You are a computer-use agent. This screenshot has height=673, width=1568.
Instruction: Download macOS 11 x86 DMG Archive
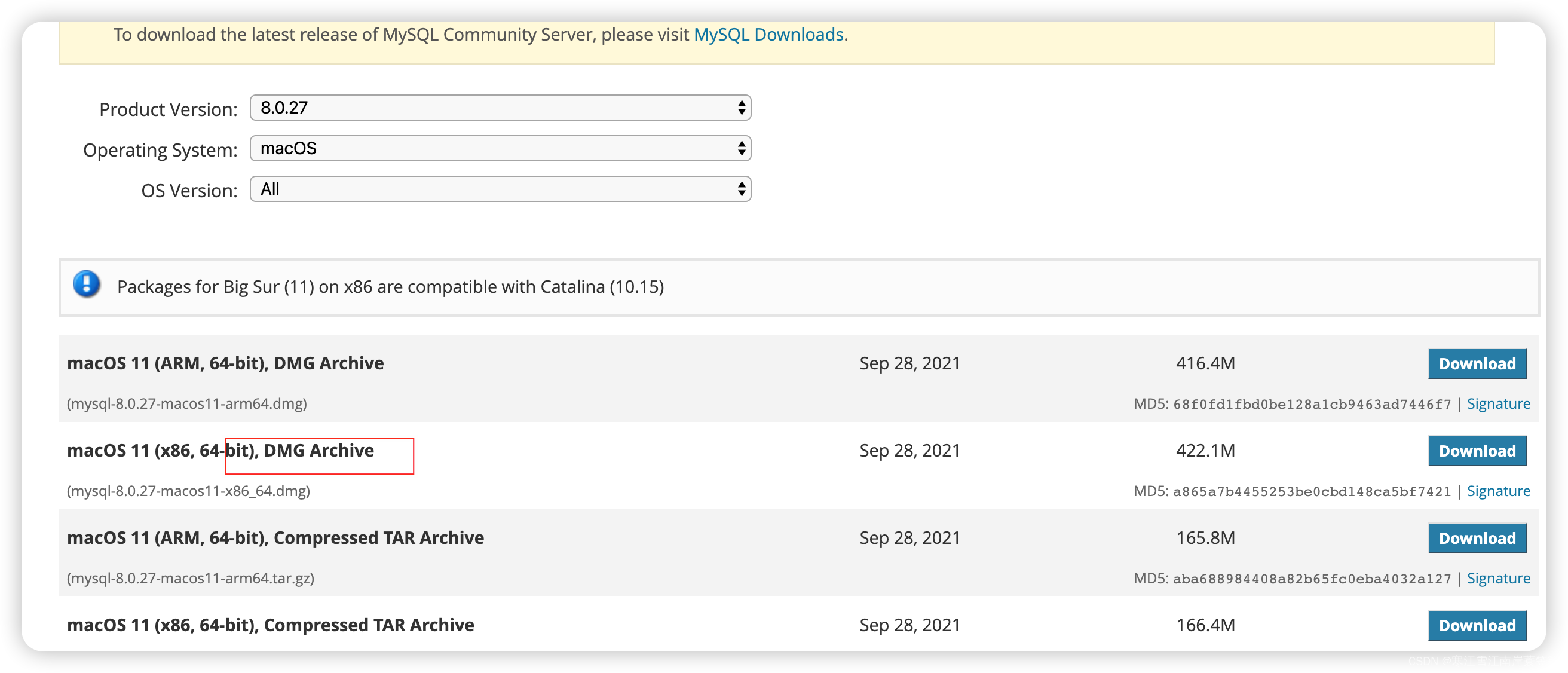pos(1477,451)
